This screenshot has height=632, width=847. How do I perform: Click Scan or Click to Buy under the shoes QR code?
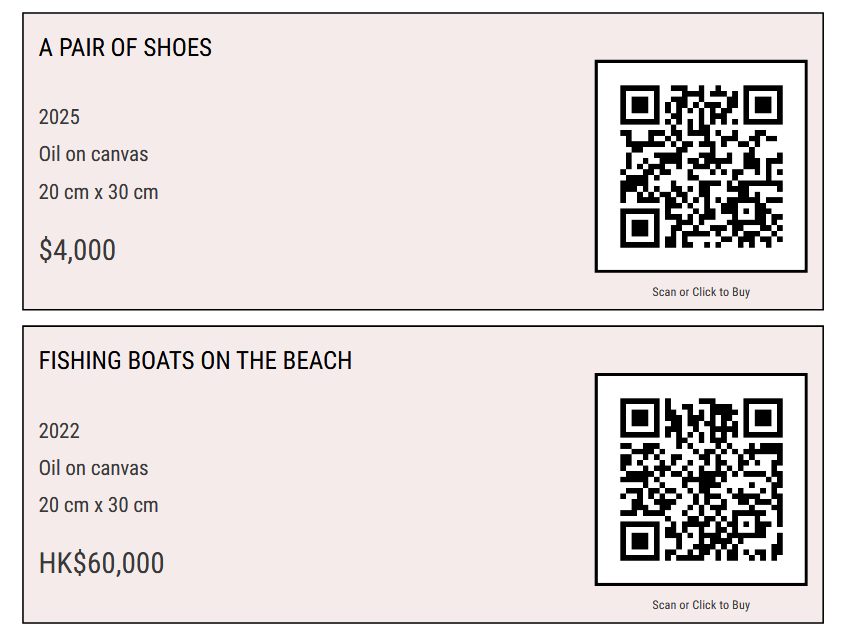coord(701,291)
